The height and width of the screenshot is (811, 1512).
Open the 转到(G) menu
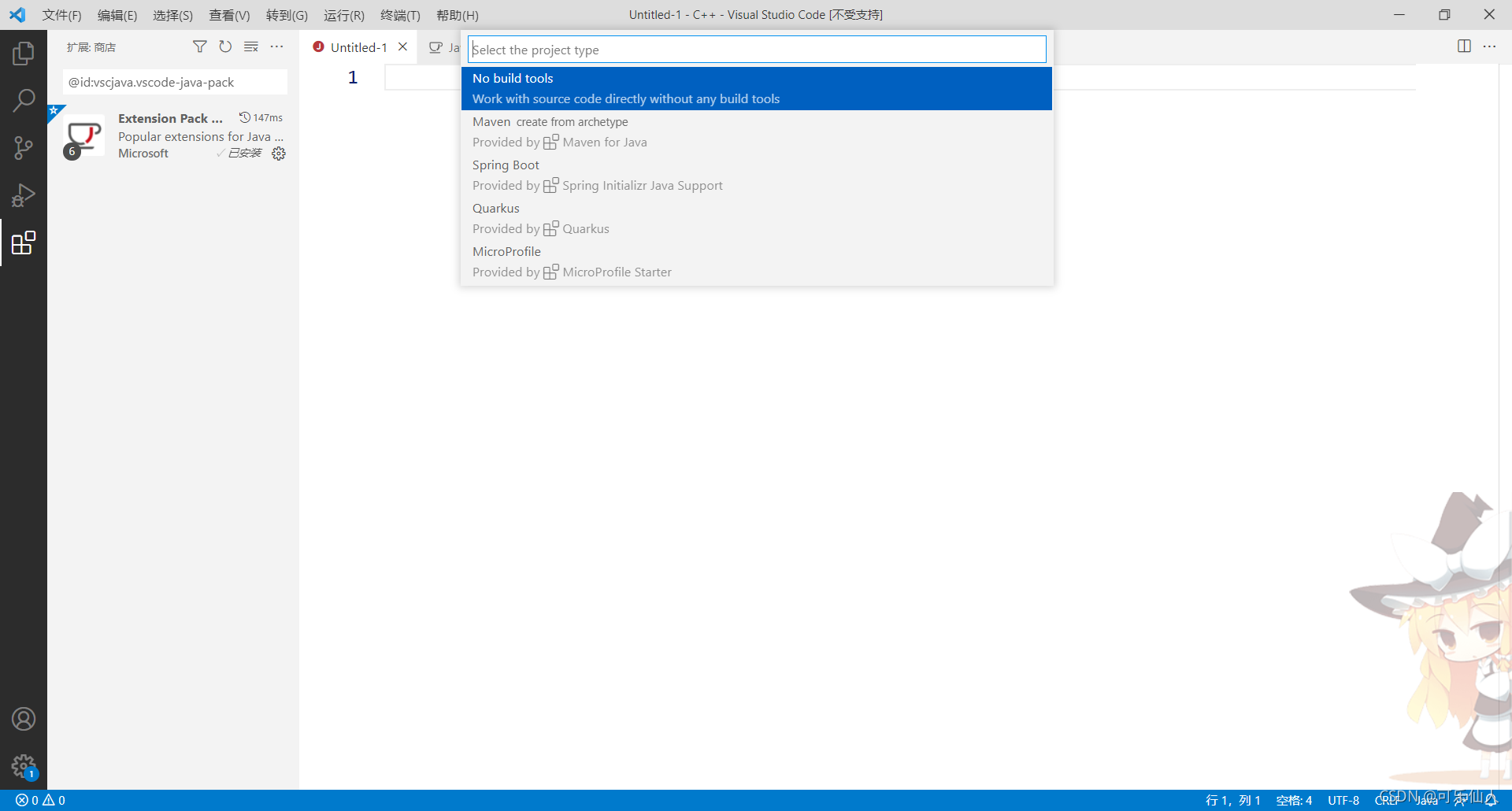287,15
